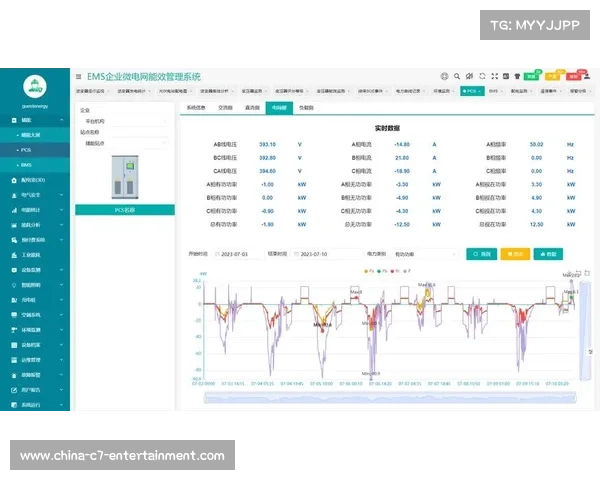600x480 pixels.
Task: Click the green 查询 query button
Action: (481, 254)
